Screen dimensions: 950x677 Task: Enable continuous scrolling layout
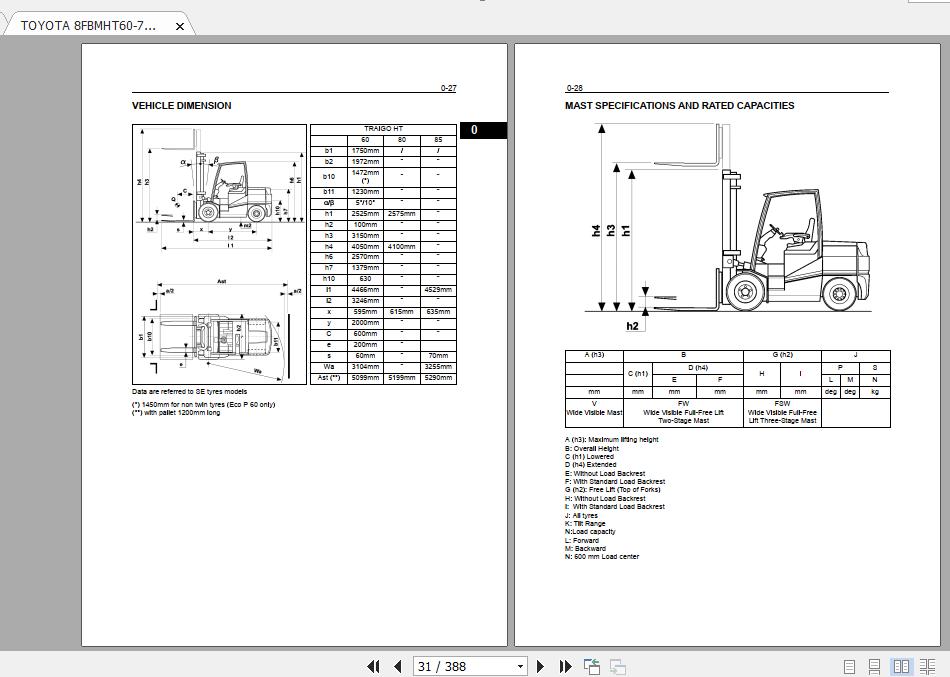(x=877, y=666)
